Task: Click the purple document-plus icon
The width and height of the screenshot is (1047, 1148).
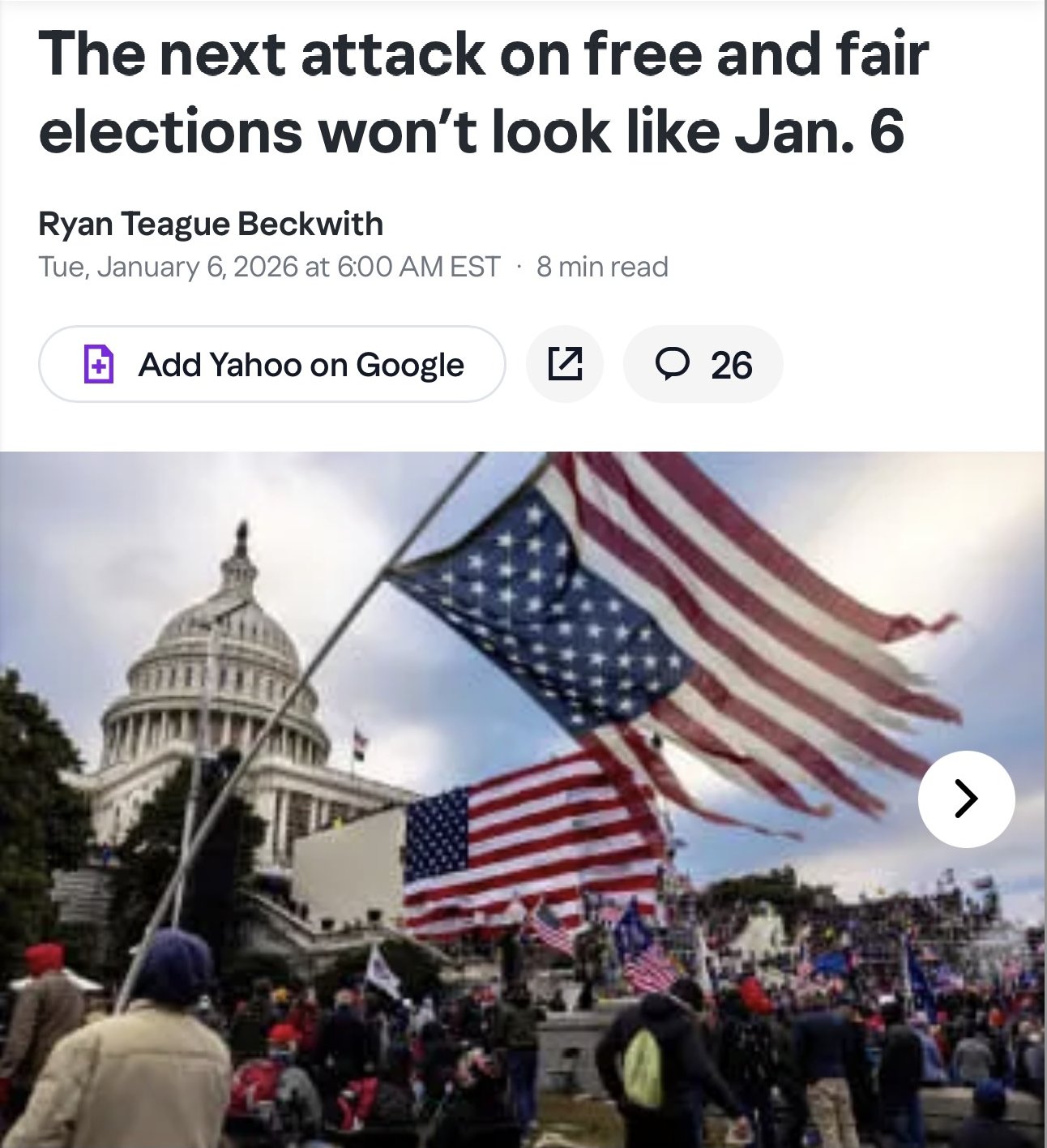Action: pyautogui.click(x=99, y=364)
